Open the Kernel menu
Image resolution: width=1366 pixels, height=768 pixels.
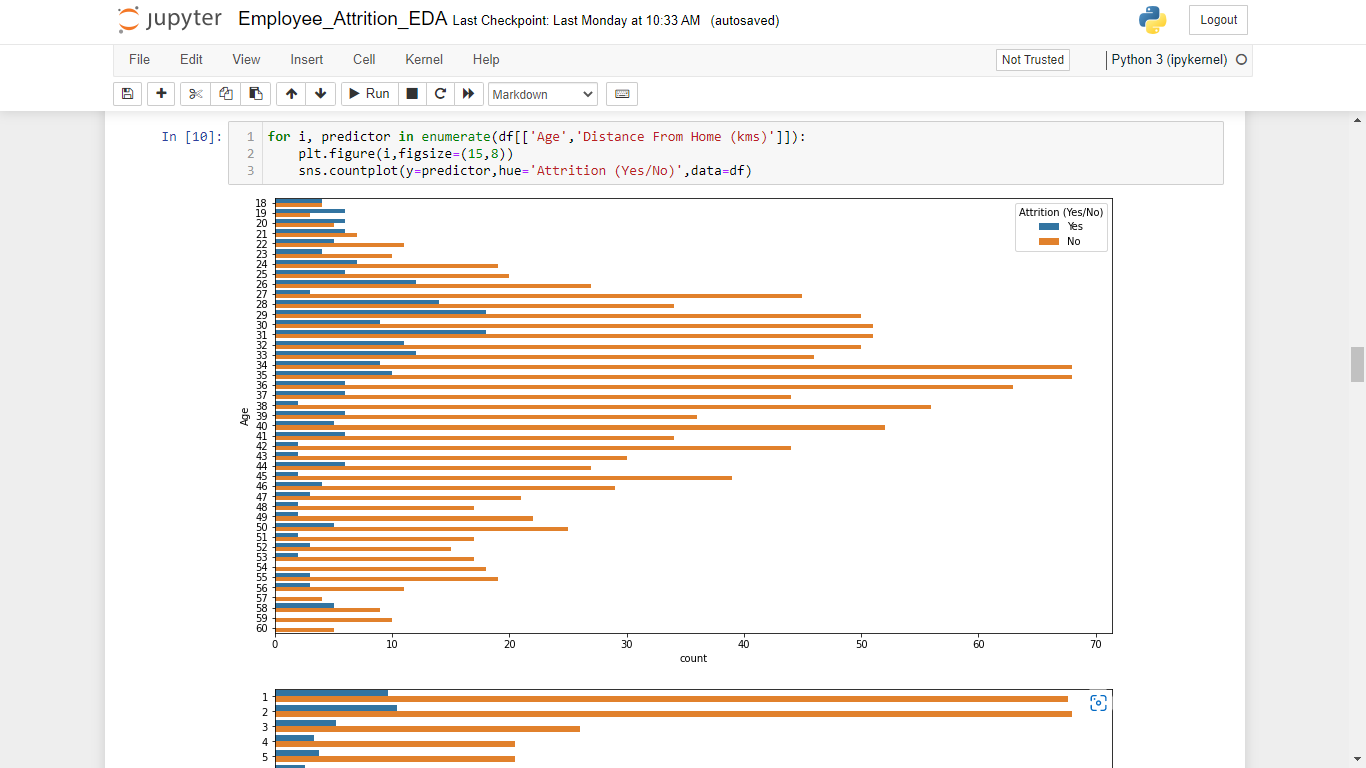pyautogui.click(x=423, y=60)
